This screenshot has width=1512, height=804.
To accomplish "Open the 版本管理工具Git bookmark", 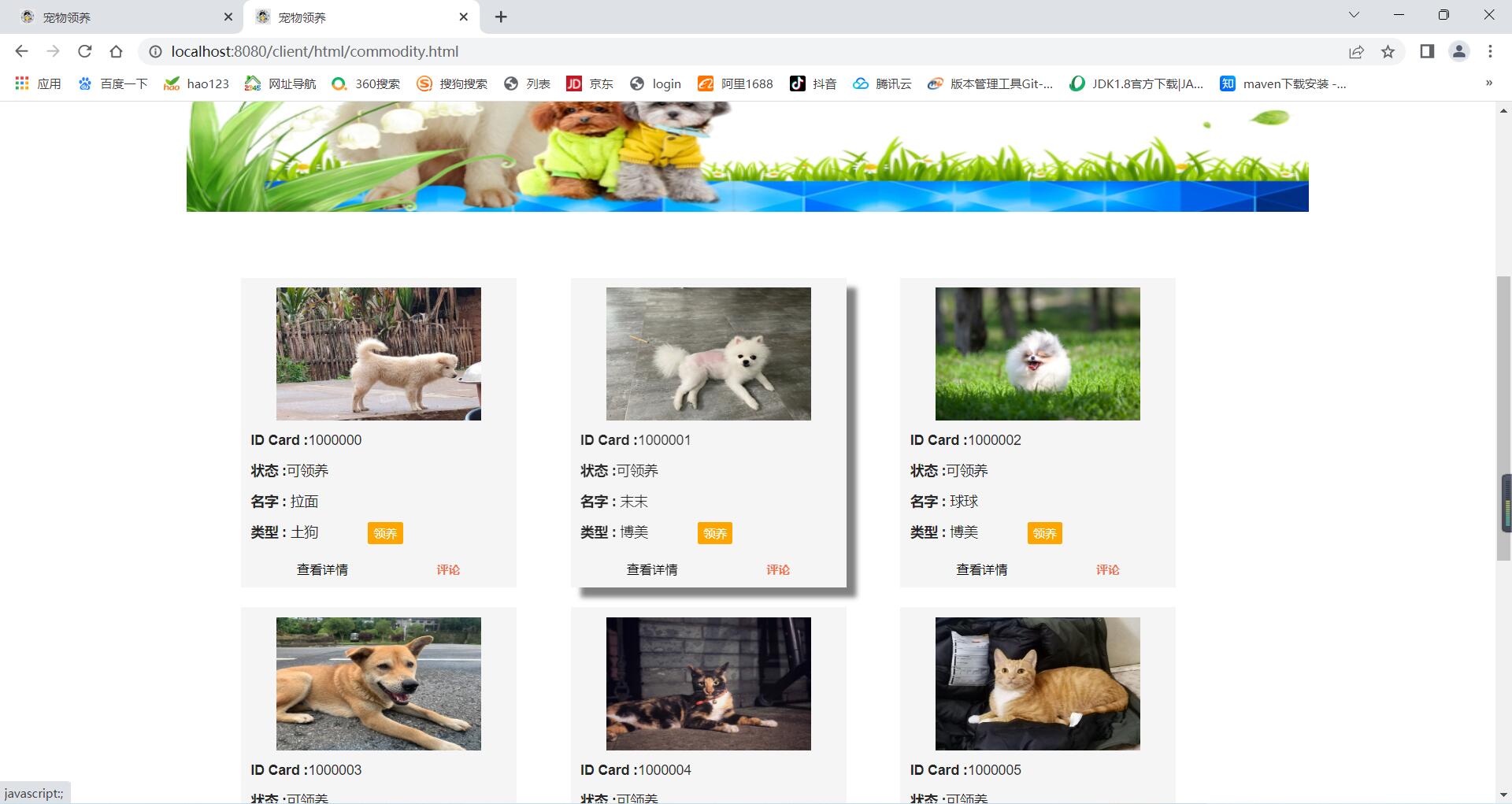I will 990,83.
